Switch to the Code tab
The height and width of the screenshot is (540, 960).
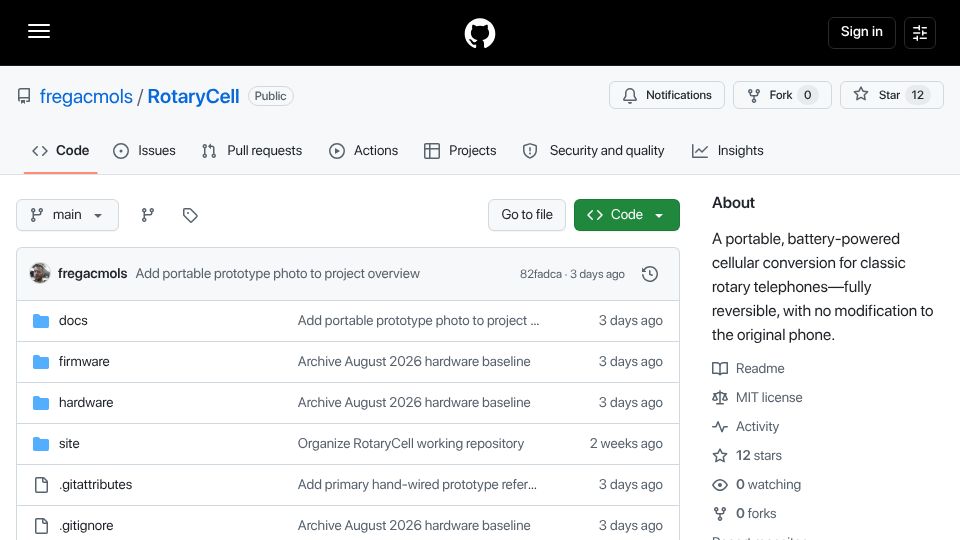(61, 151)
